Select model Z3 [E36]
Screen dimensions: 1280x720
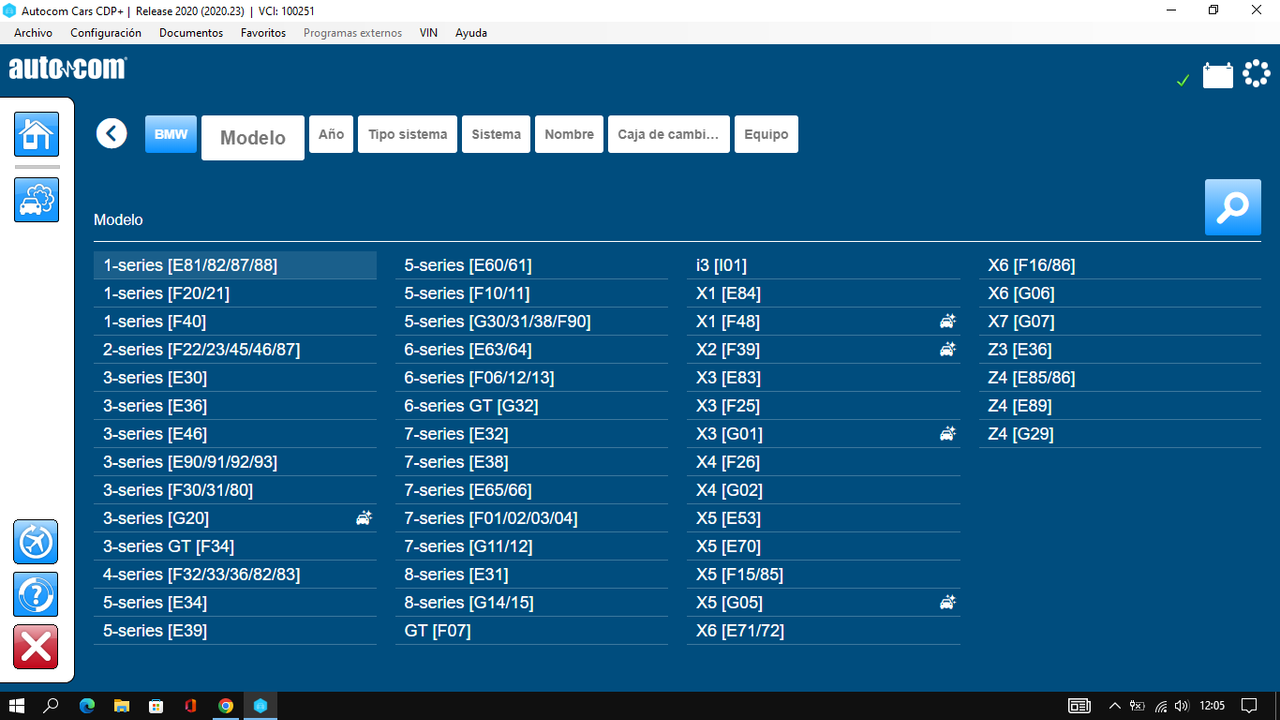[x=1120, y=349]
